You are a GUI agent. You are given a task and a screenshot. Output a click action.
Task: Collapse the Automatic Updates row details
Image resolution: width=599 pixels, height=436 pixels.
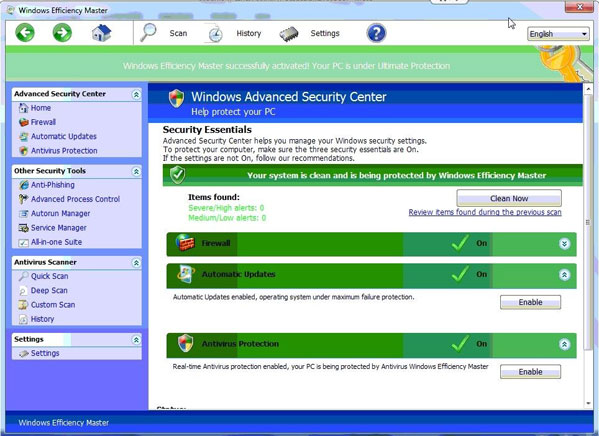[564, 275]
